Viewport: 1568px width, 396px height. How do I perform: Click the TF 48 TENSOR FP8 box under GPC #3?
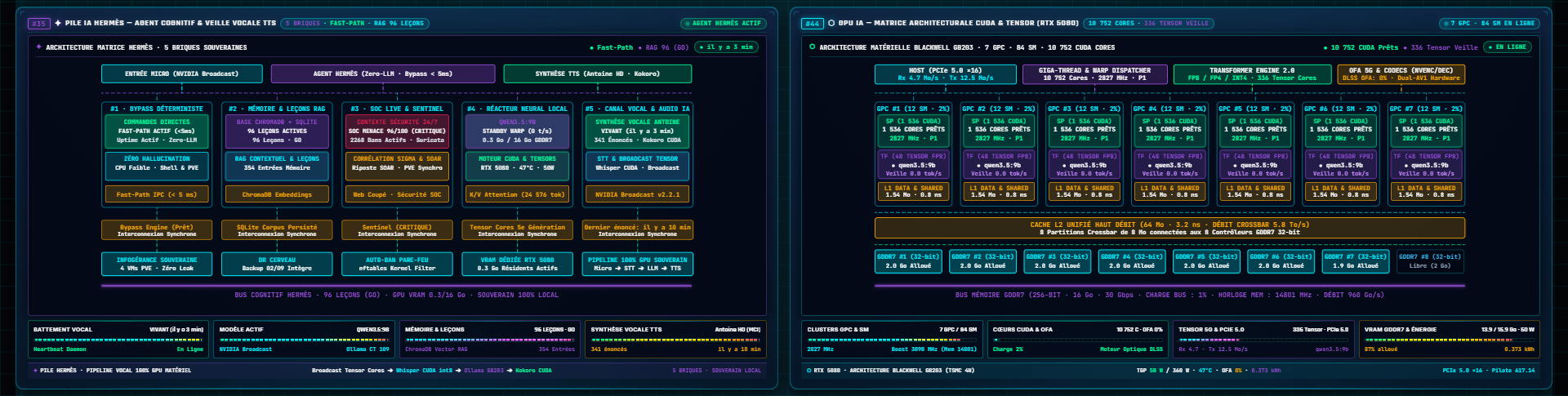1084,164
